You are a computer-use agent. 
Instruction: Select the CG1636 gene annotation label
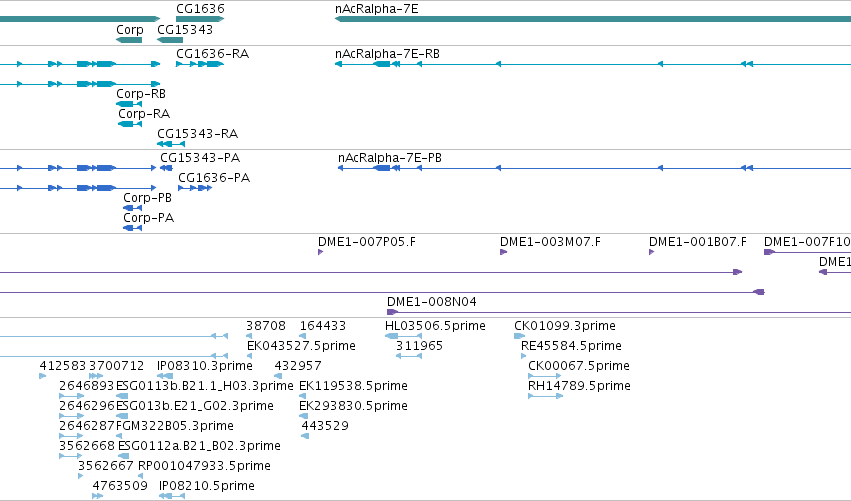(x=200, y=9)
